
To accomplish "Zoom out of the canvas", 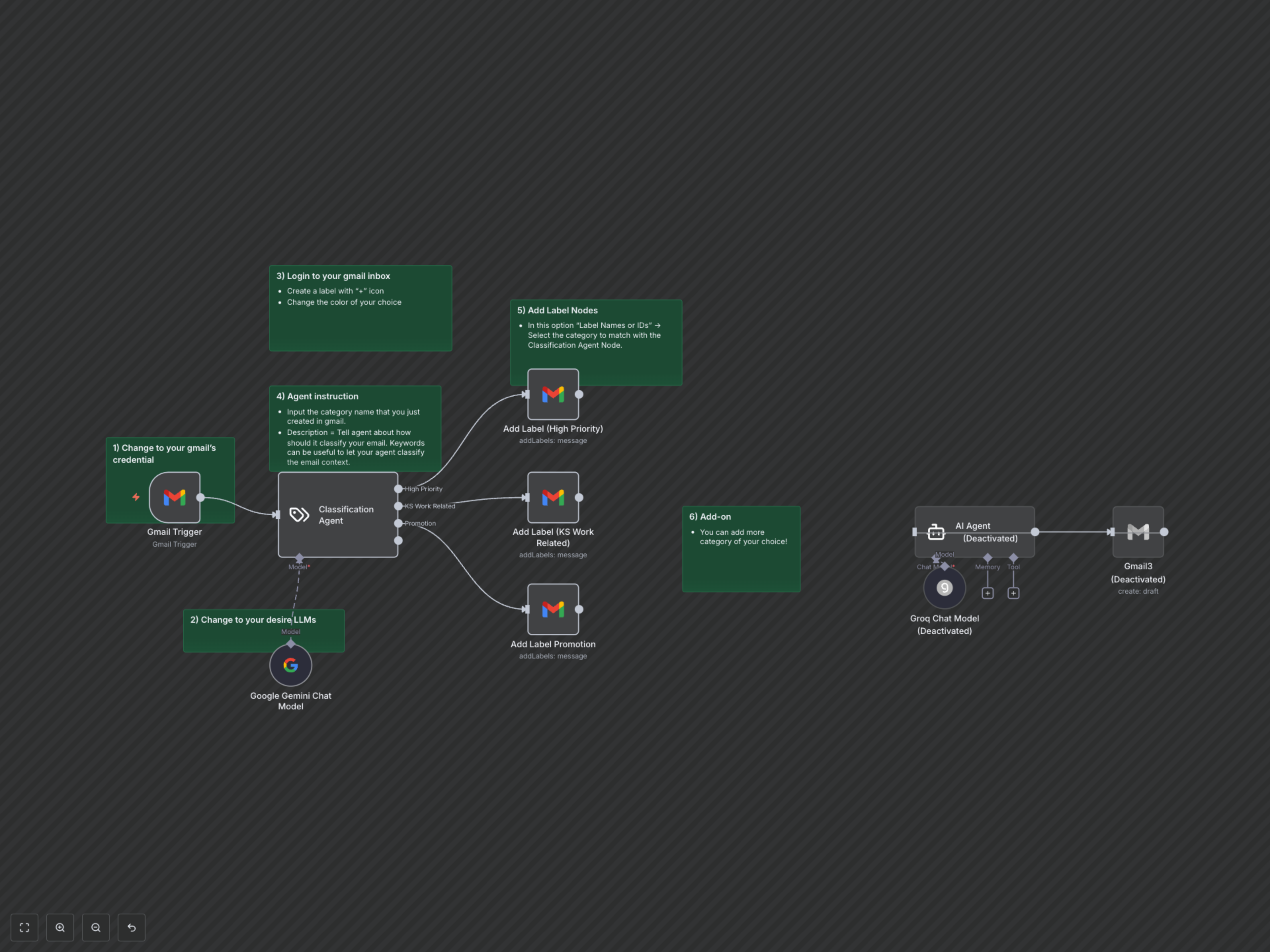I will point(96,927).
